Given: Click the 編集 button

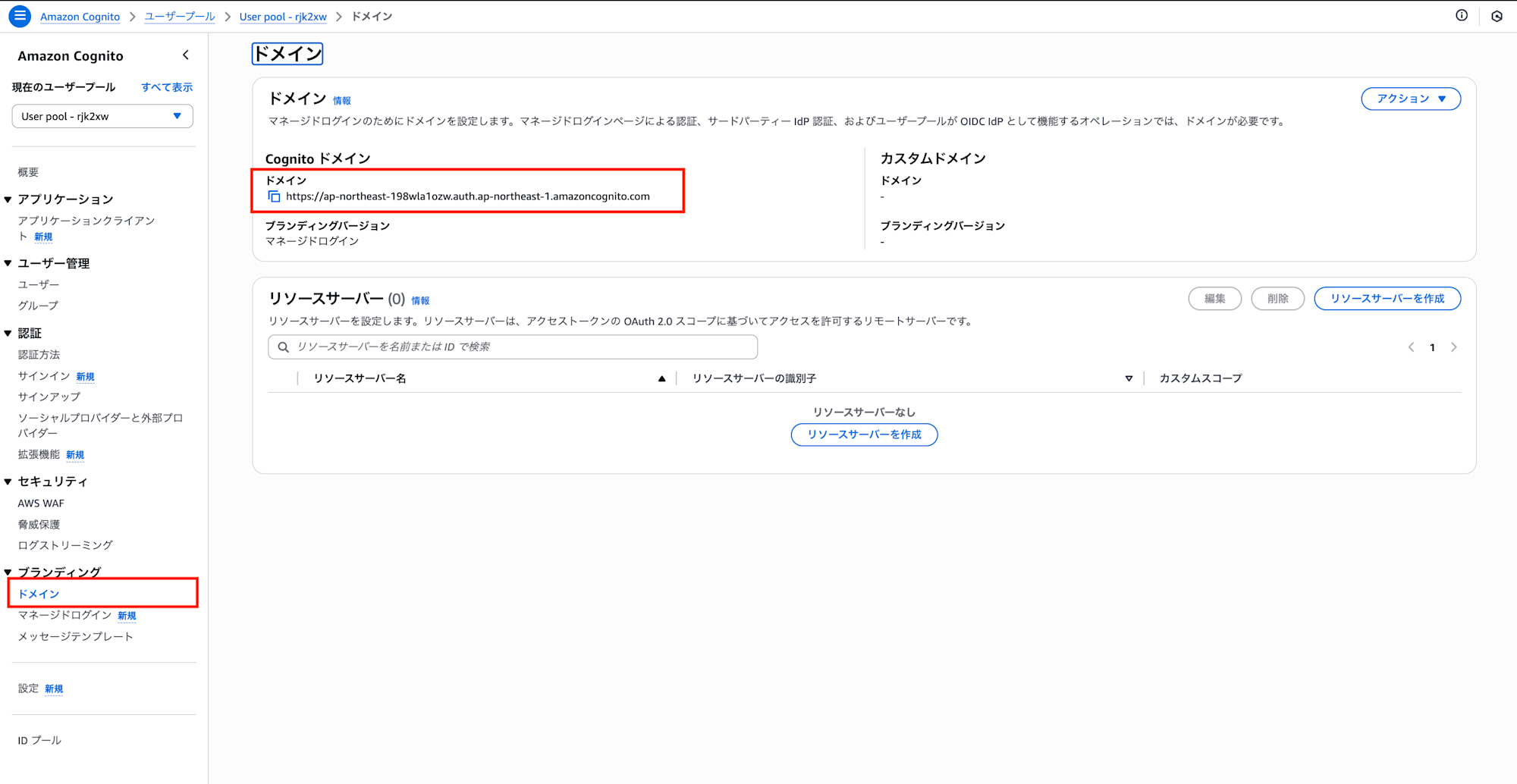Looking at the screenshot, I should point(1214,299).
